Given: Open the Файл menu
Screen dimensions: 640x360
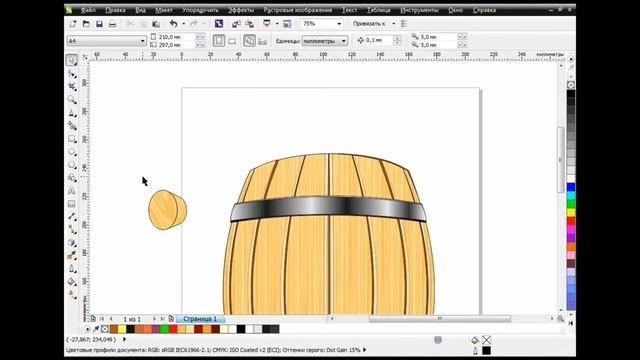Looking at the screenshot, I should pos(88,10).
